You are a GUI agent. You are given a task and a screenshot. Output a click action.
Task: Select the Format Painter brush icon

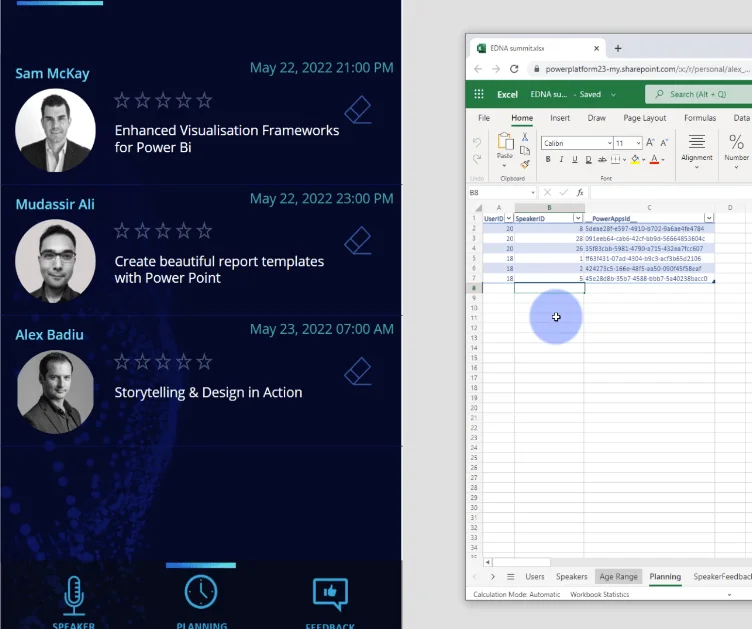[x=525, y=164]
